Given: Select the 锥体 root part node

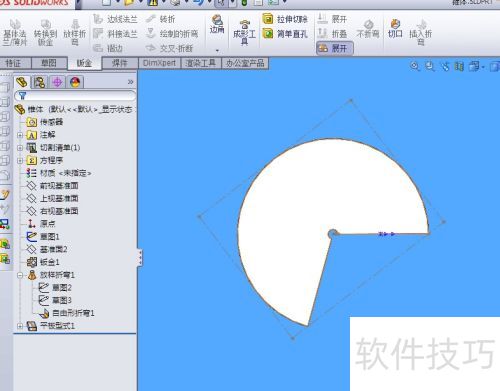Looking at the screenshot, I should click(74, 109).
